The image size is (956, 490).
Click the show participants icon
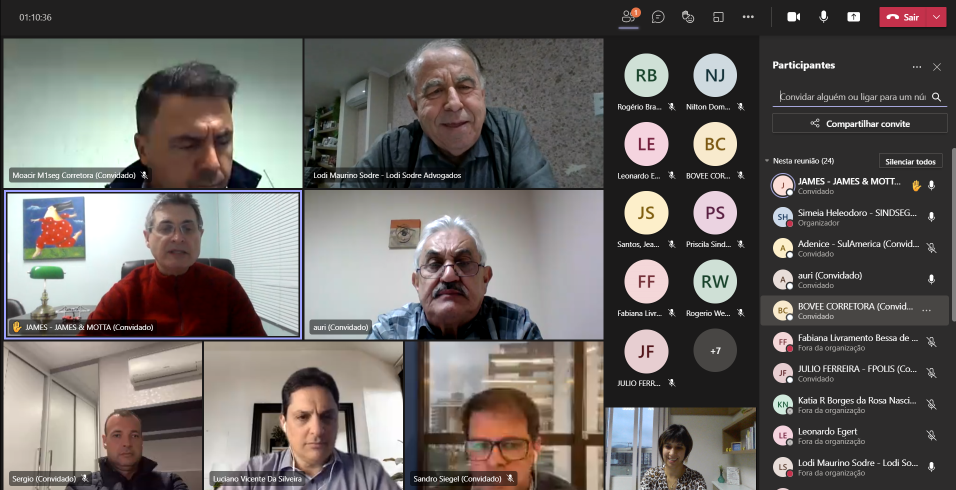point(629,17)
